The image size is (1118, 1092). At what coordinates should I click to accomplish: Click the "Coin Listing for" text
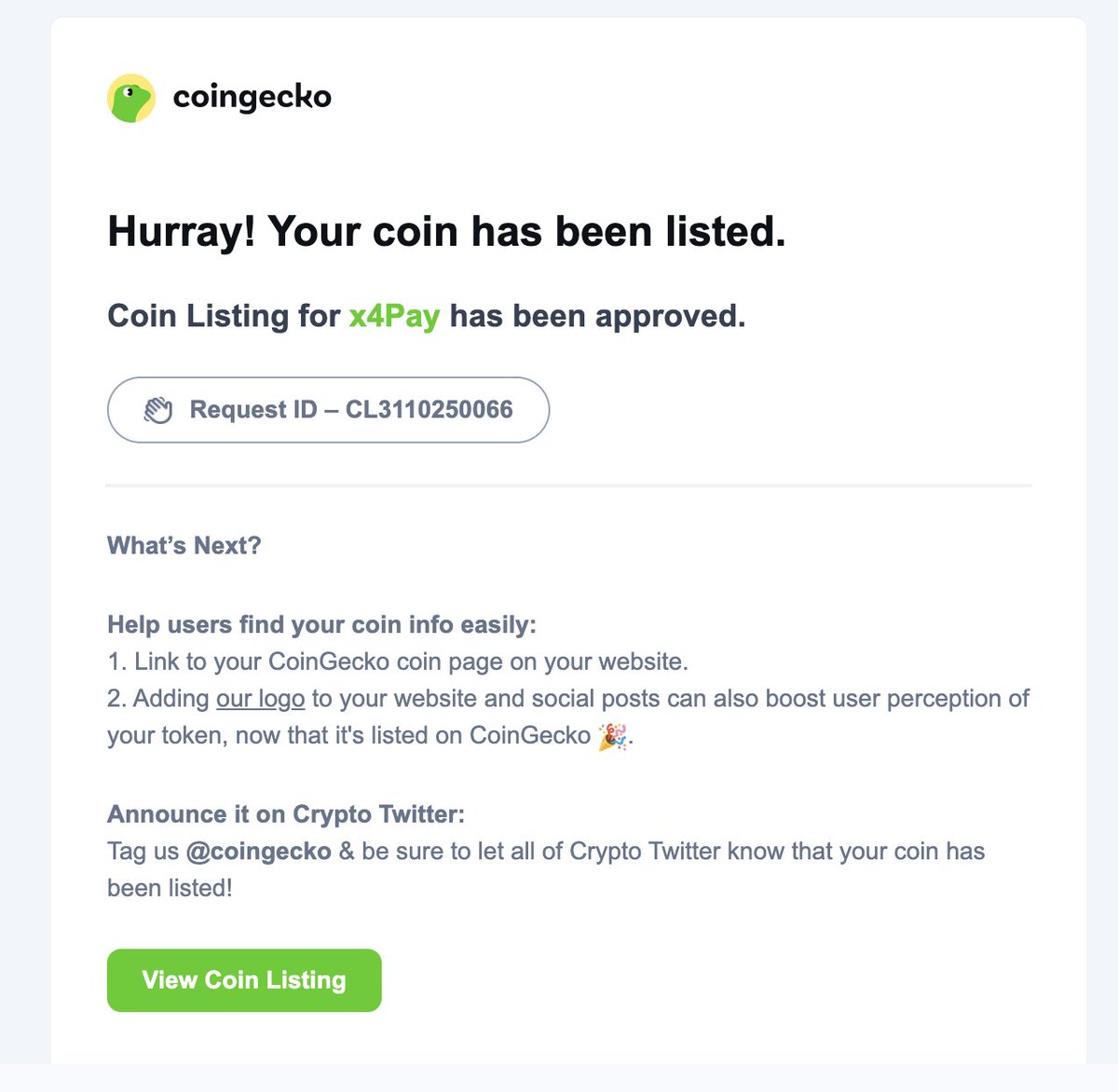pos(224,316)
